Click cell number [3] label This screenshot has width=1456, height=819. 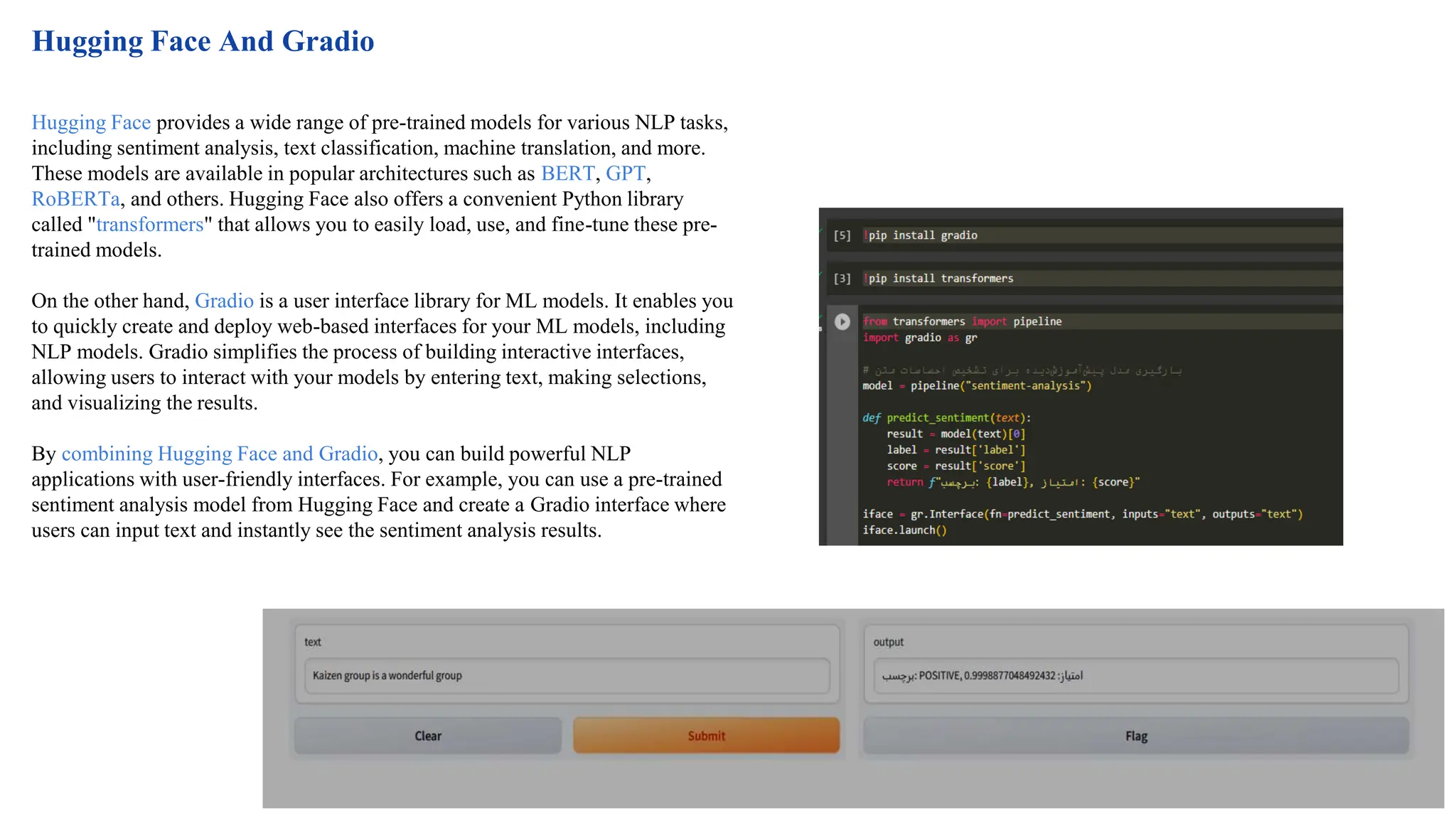[842, 279]
